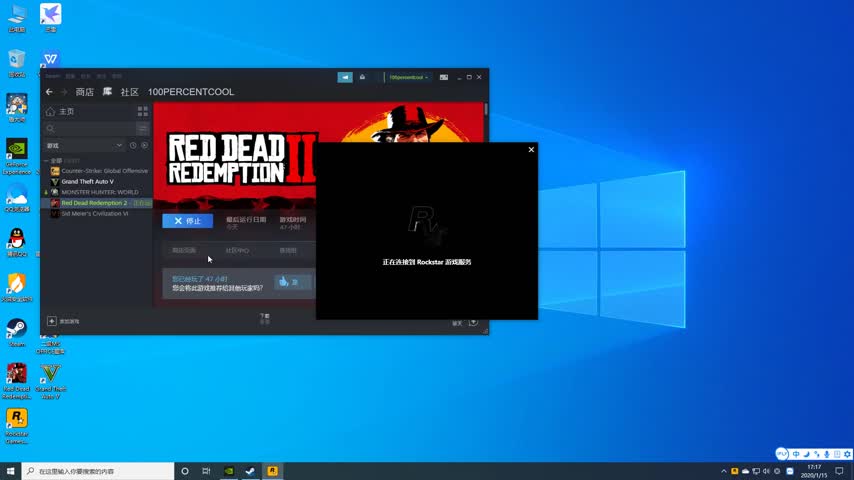Image resolution: width=854 pixels, height=480 pixels.
Task: Open the 库 library tab
Action: click(107, 92)
